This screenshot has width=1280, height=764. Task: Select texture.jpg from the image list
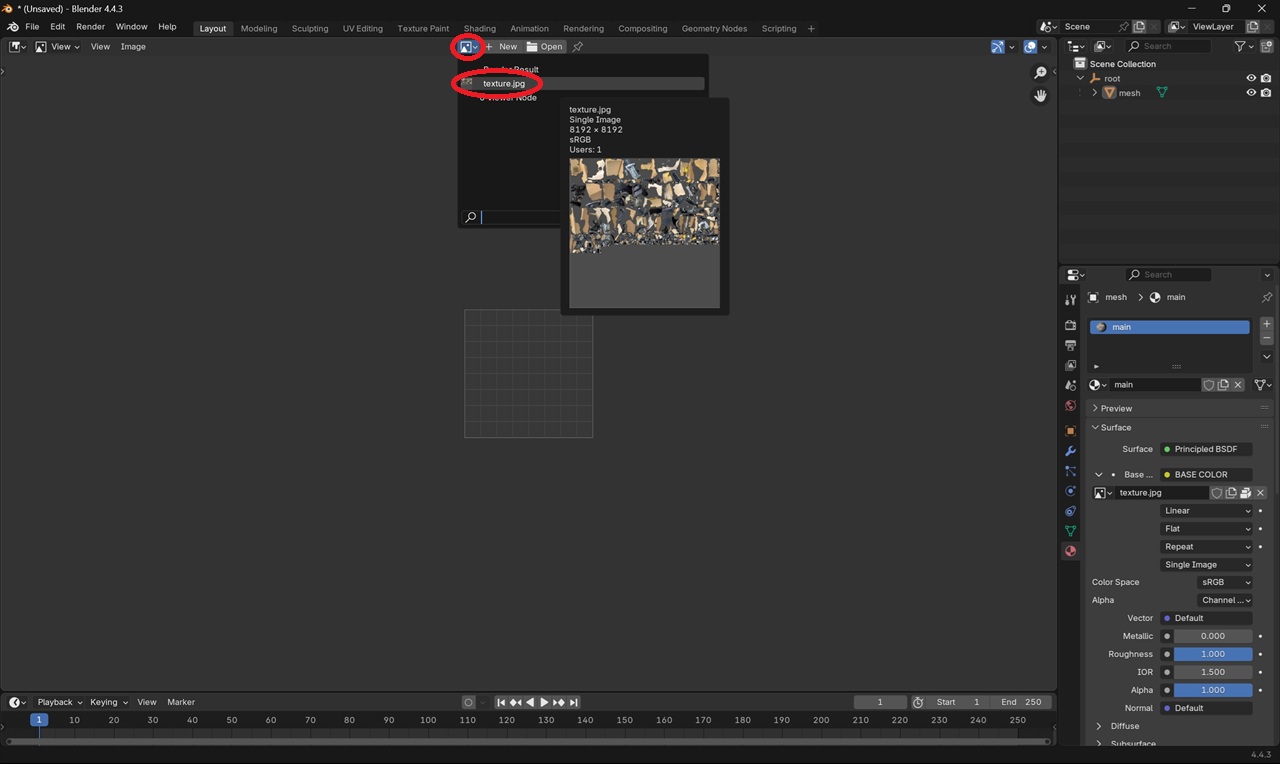[504, 84]
